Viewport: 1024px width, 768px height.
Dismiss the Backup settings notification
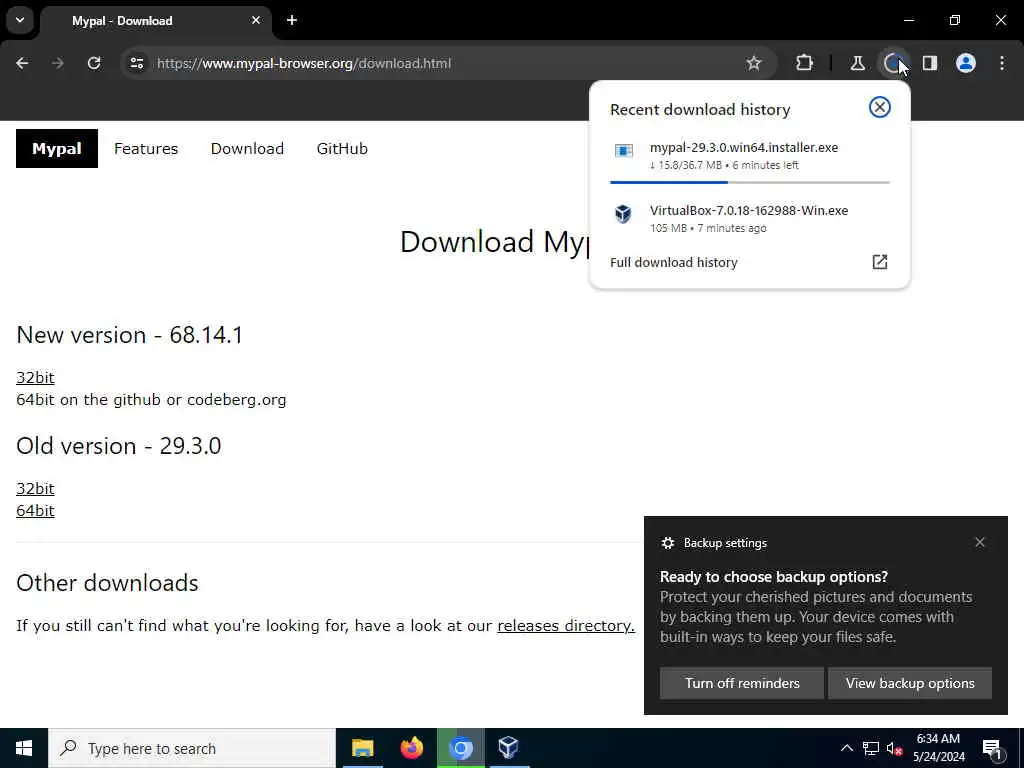pos(980,542)
